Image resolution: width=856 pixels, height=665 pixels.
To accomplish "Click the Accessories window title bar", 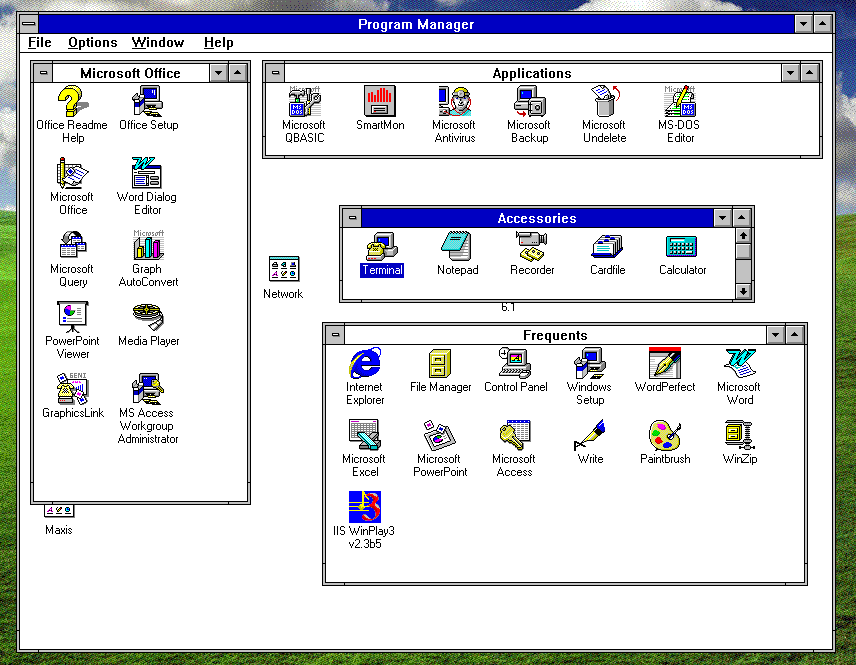I will tap(537, 218).
